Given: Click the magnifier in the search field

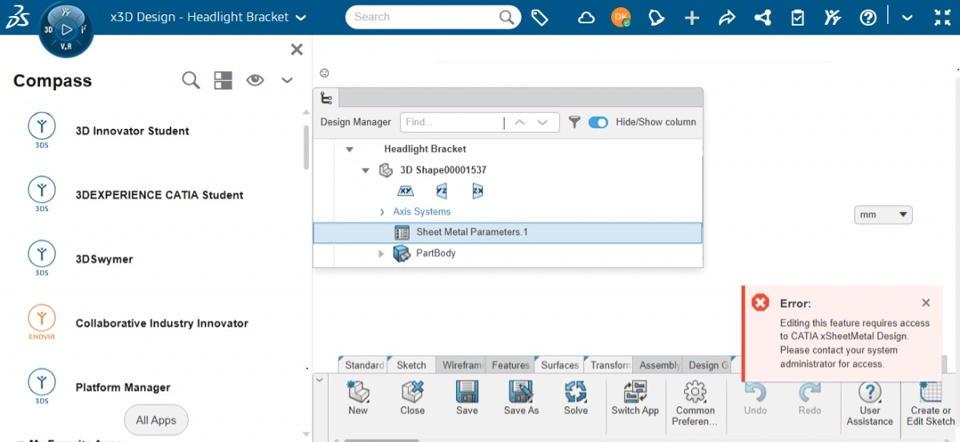Looking at the screenshot, I should (x=506, y=17).
